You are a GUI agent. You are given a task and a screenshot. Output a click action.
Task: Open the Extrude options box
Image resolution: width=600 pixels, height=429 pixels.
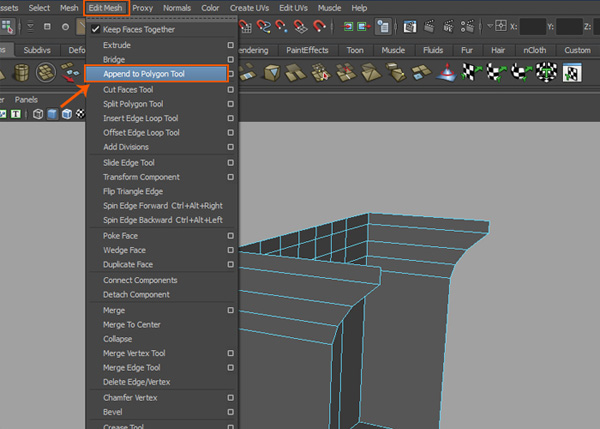(x=230, y=45)
